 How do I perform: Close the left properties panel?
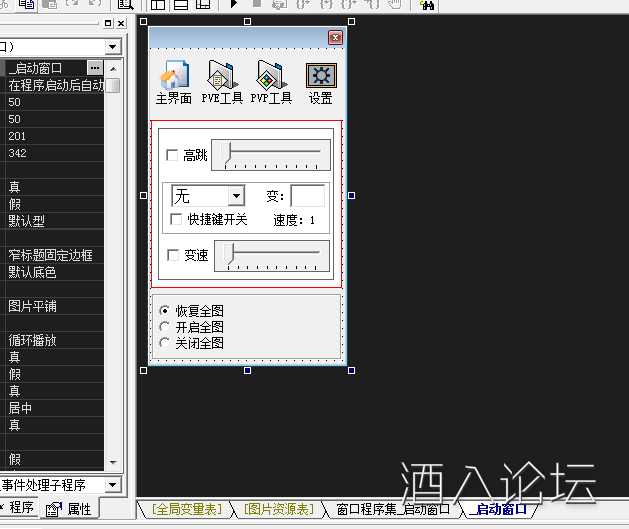[121, 23]
